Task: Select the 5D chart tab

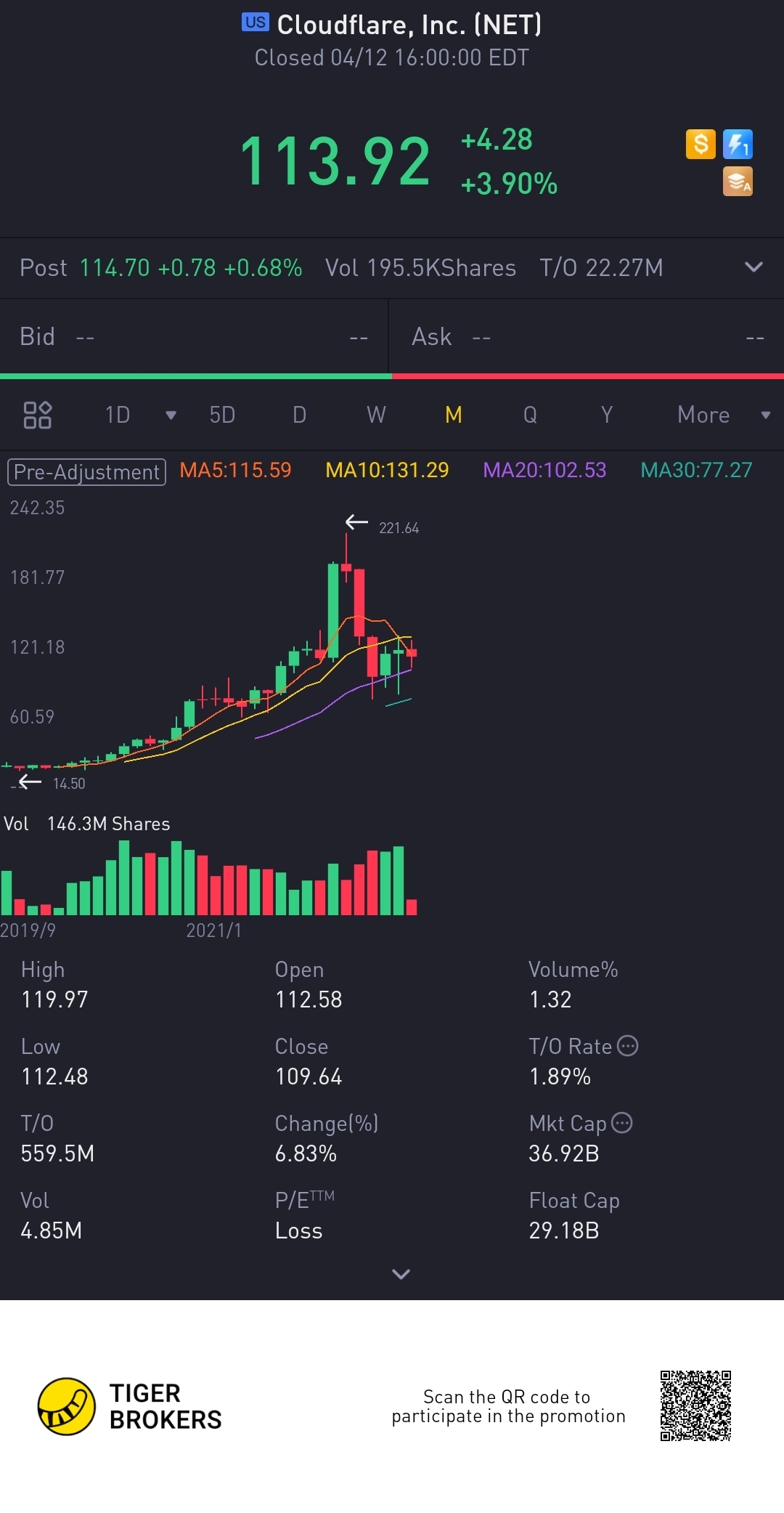Action: 222,415
